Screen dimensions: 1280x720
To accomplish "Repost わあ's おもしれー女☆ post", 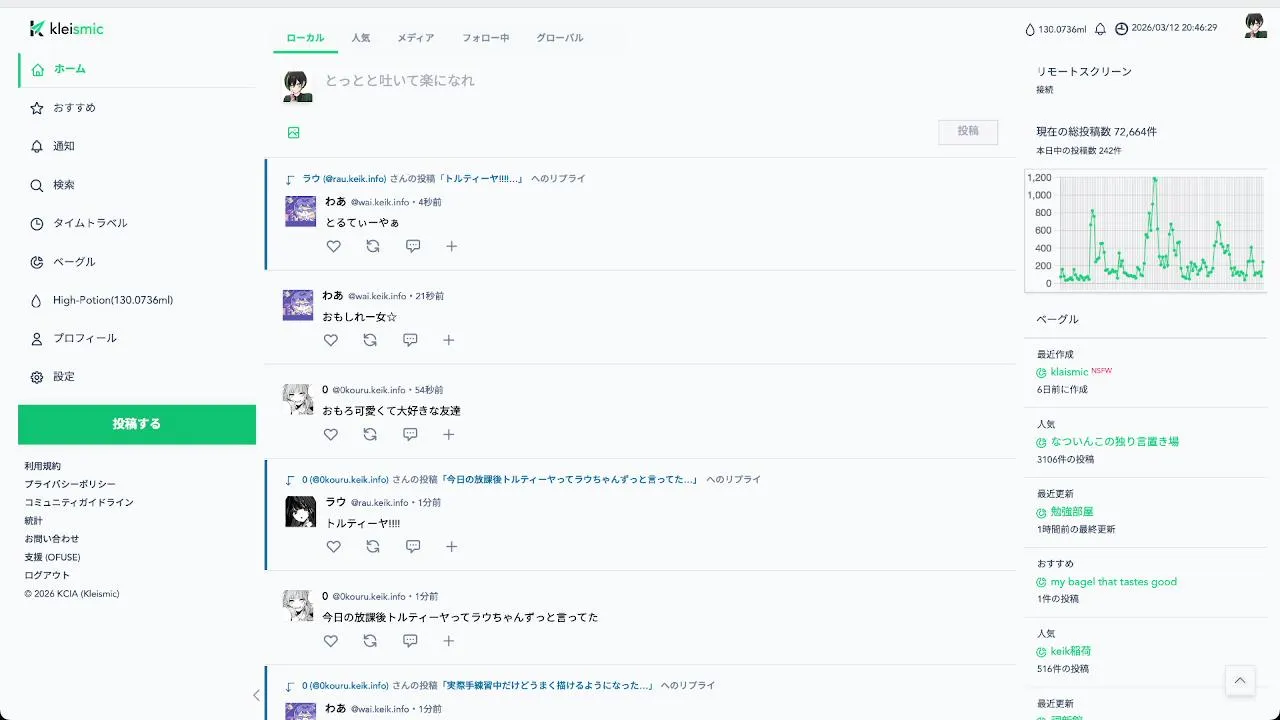I will pyautogui.click(x=370, y=340).
